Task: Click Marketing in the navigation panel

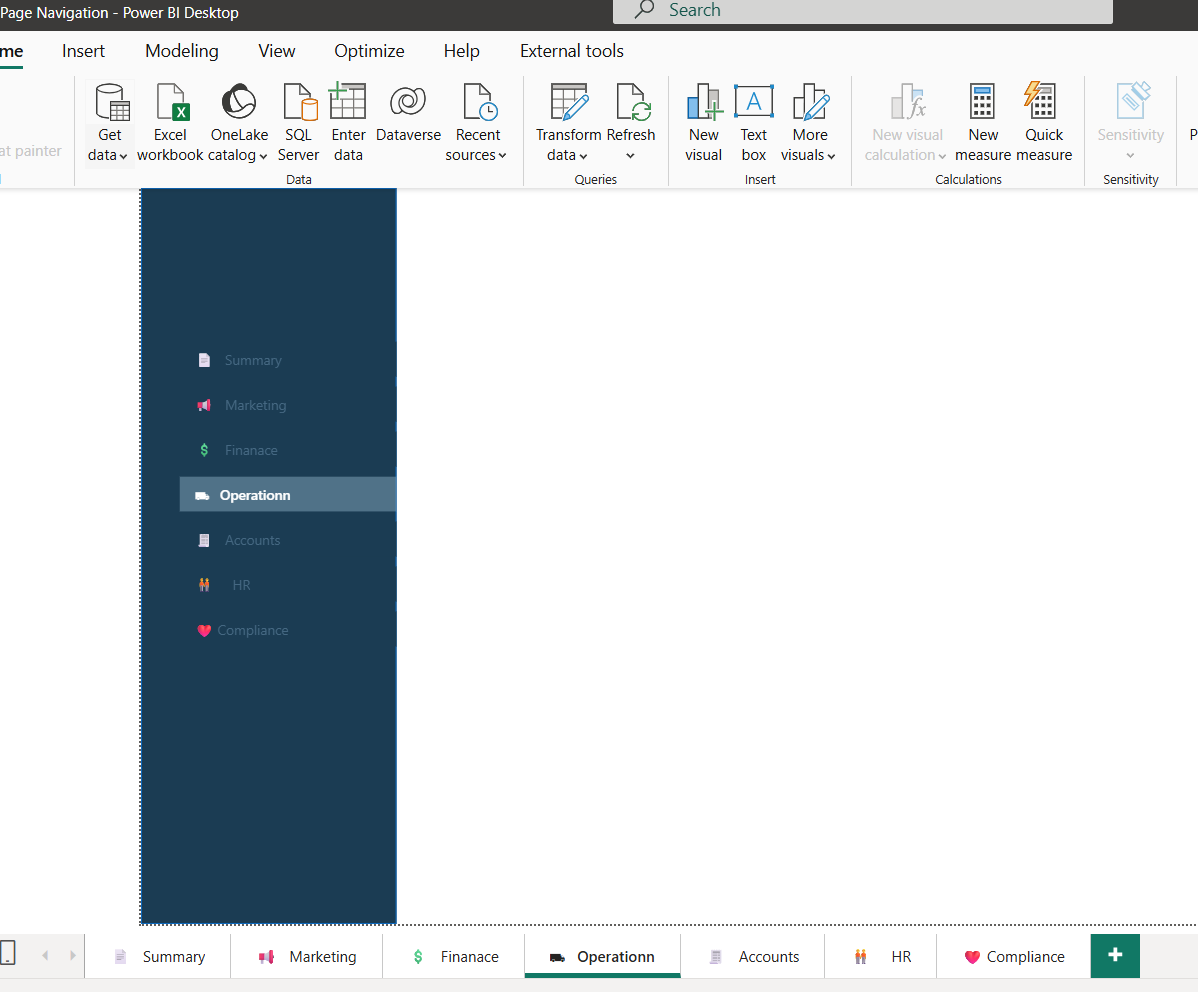Action: tap(255, 405)
